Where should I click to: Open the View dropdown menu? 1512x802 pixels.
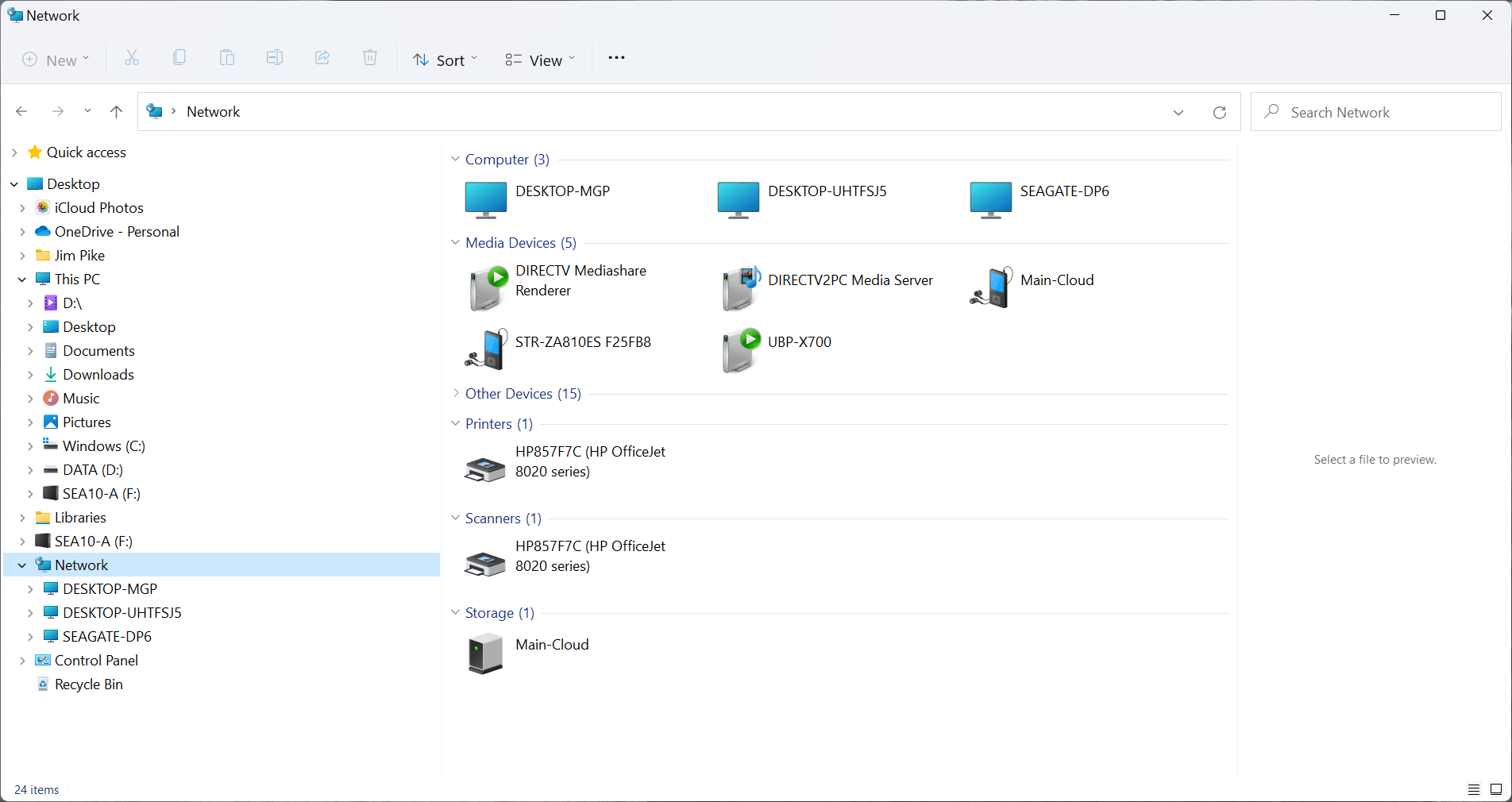pyautogui.click(x=540, y=60)
